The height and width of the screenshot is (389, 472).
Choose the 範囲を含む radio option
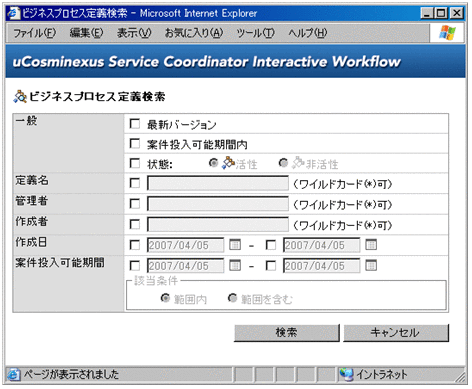(x=232, y=298)
